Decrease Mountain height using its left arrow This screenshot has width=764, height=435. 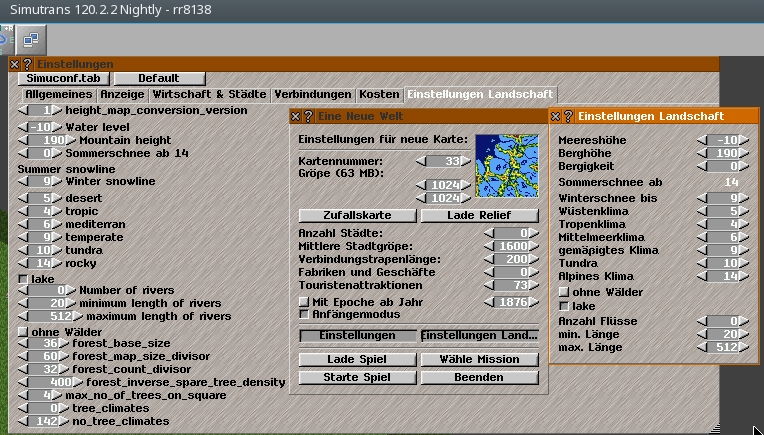22,141
